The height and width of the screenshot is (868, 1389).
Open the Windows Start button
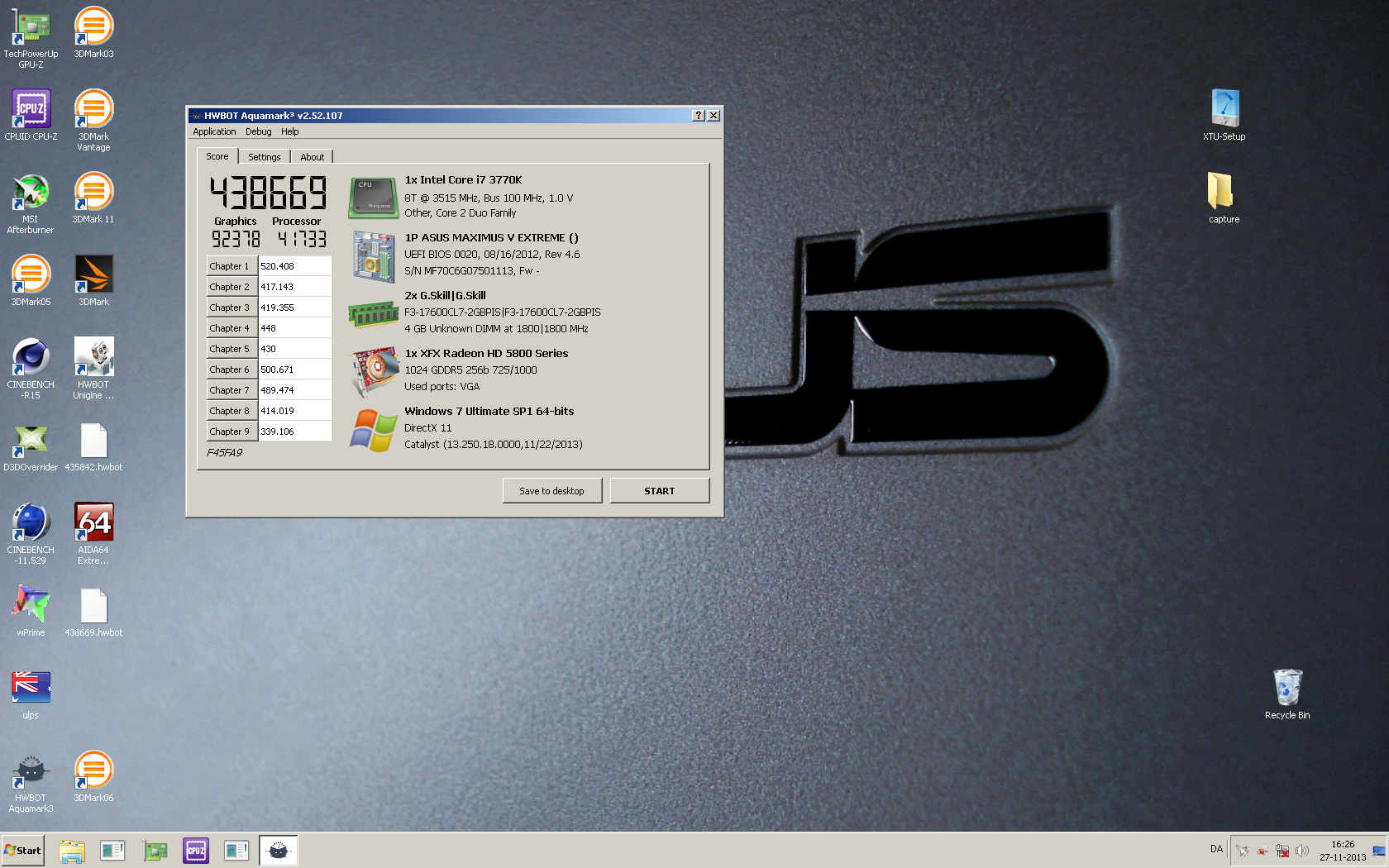(23, 850)
